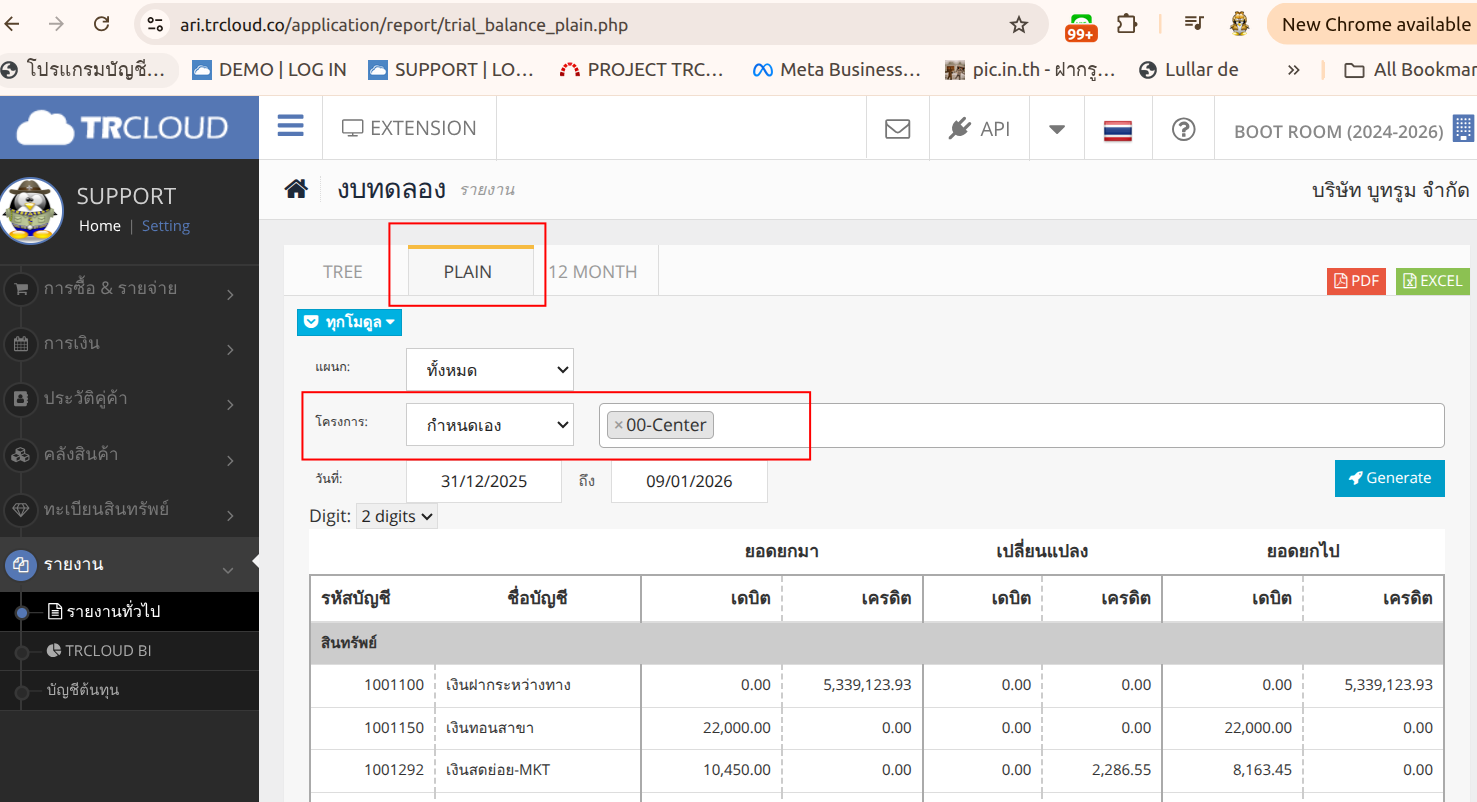
Task: Click the start date field 31/12/2025
Action: tap(483, 482)
